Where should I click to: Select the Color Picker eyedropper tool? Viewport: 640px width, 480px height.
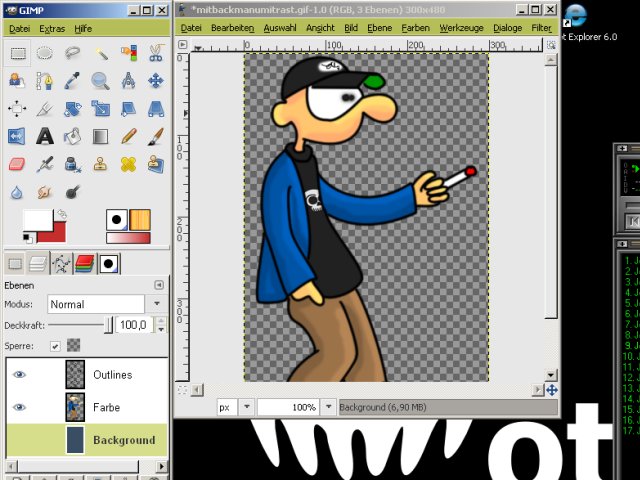pyautogui.click(x=73, y=81)
